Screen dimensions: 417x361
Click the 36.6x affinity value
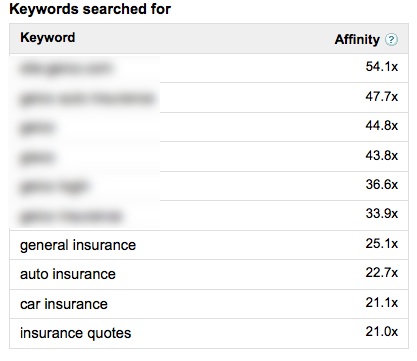click(382, 184)
